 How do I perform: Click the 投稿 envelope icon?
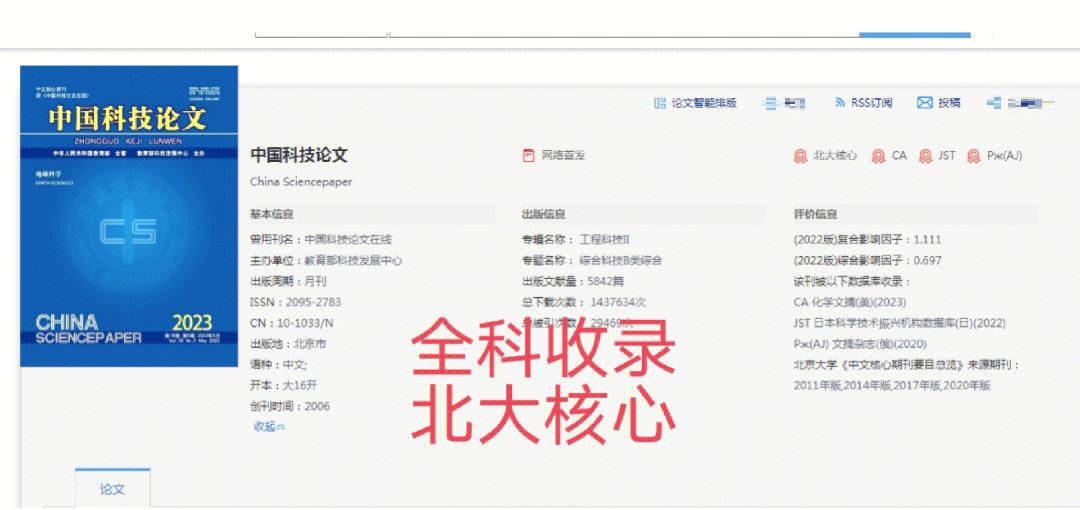(x=924, y=103)
